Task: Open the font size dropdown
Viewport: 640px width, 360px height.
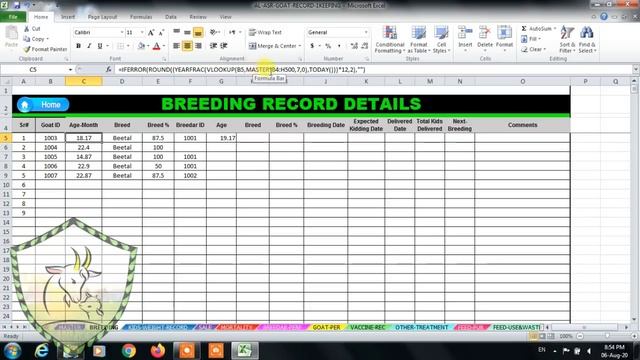Action: (142, 32)
